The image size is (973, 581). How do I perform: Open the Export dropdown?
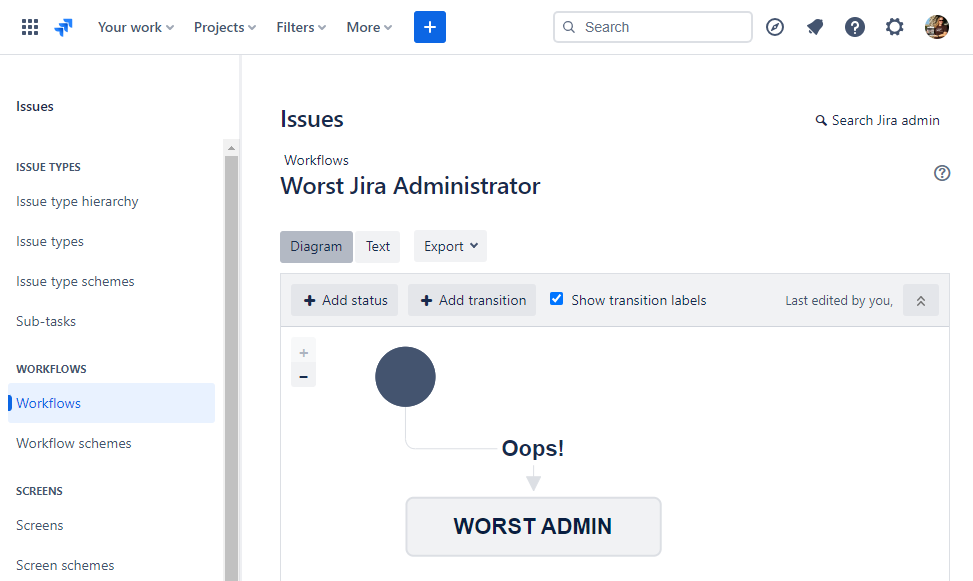click(451, 246)
